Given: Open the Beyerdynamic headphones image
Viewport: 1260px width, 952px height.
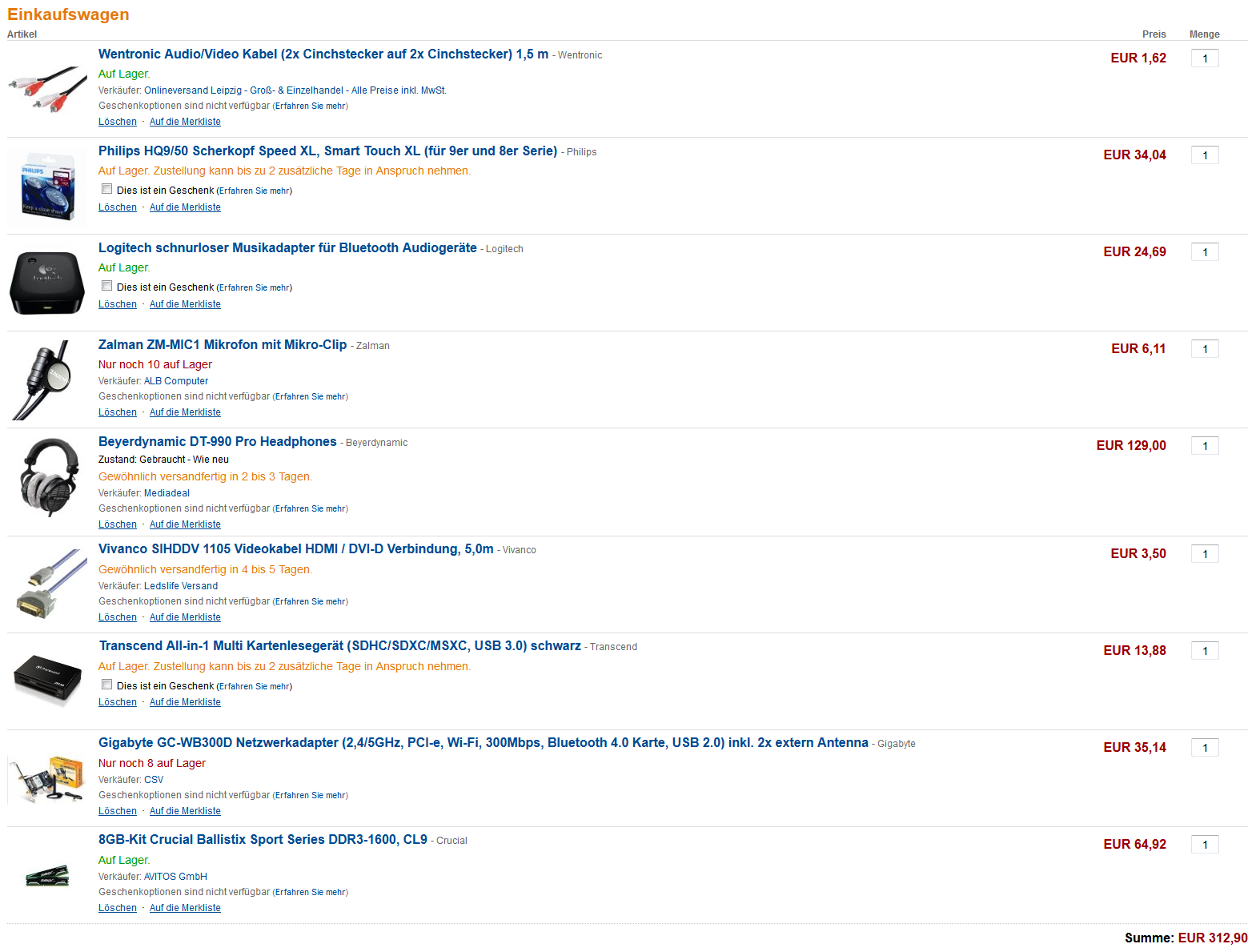Looking at the screenshot, I should 49,476.
